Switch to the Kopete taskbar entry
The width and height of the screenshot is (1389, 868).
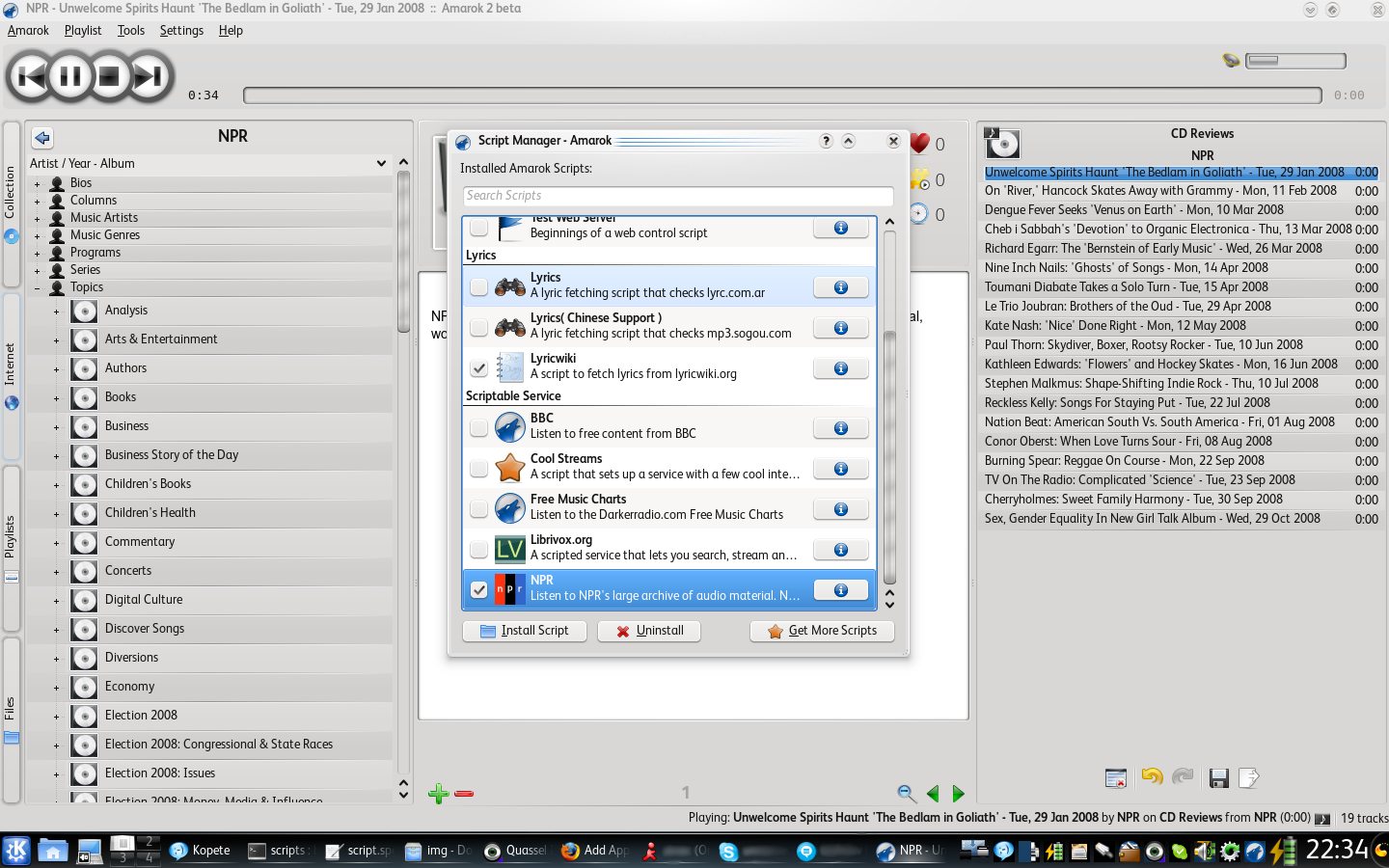[x=202, y=851]
